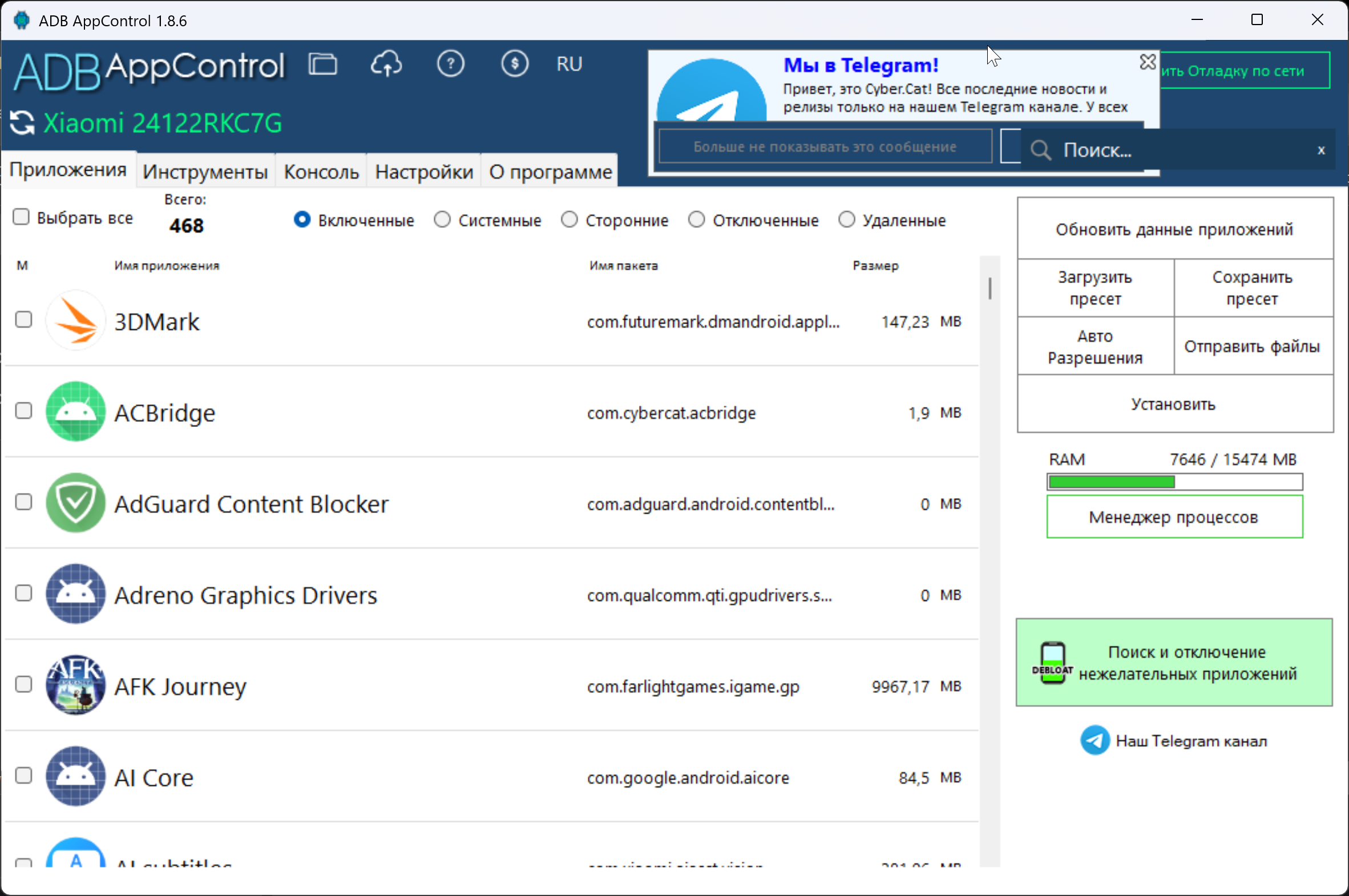The width and height of the screenshot is (1349, 896).
Task: Check the AFK Journey checkbox
Action: click(x=23, y=685)
